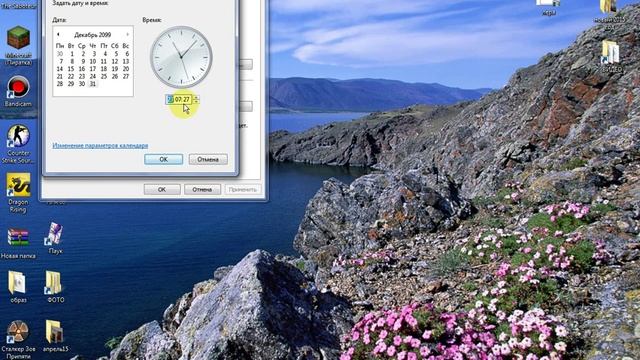Screen dimensions: 640x360
Task: Choose day 26 in the calendar
Action: 115,76
